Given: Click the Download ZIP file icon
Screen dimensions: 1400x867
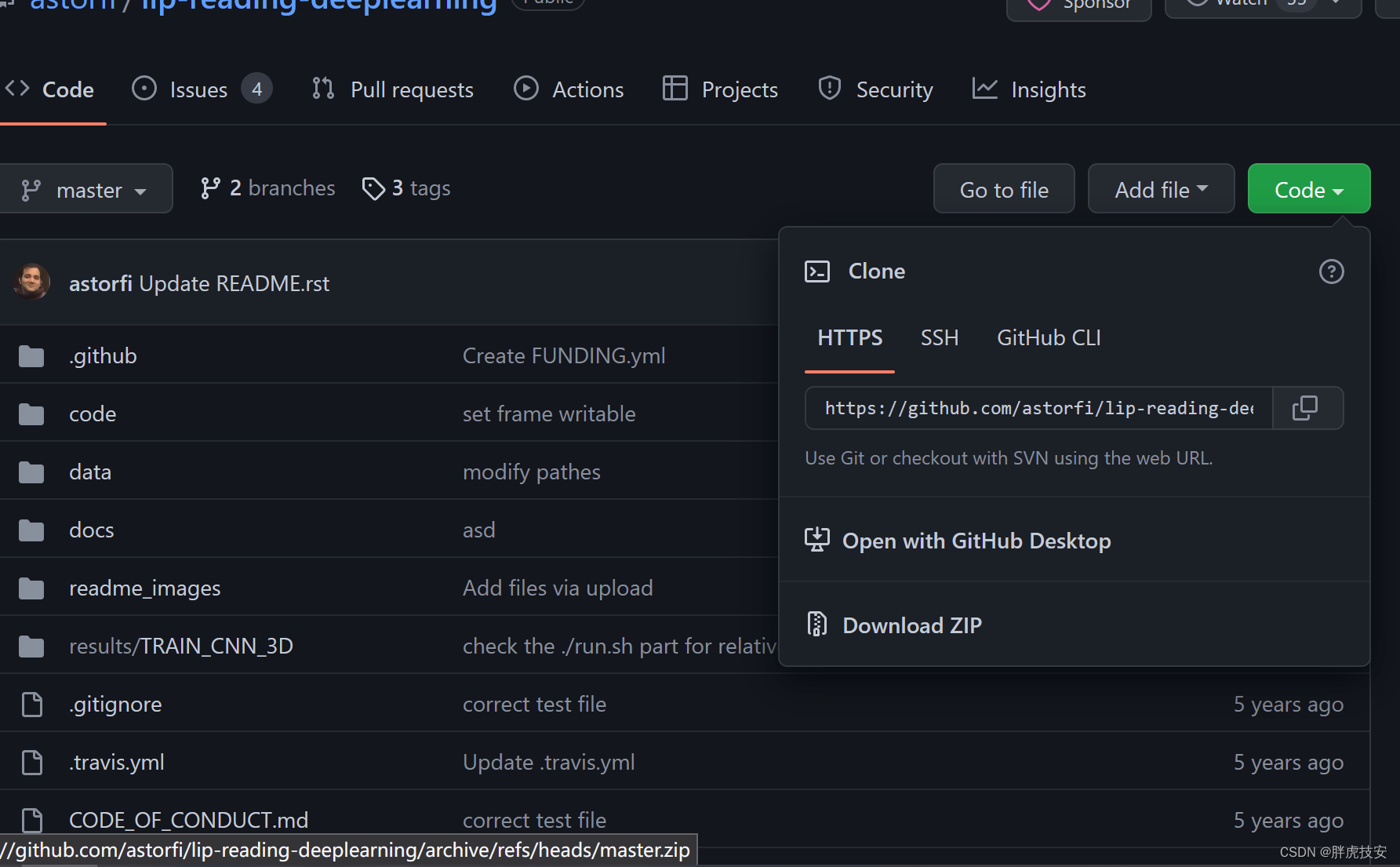Looking at the screenshot, I should pyautogui.click(x=817, y=625).
